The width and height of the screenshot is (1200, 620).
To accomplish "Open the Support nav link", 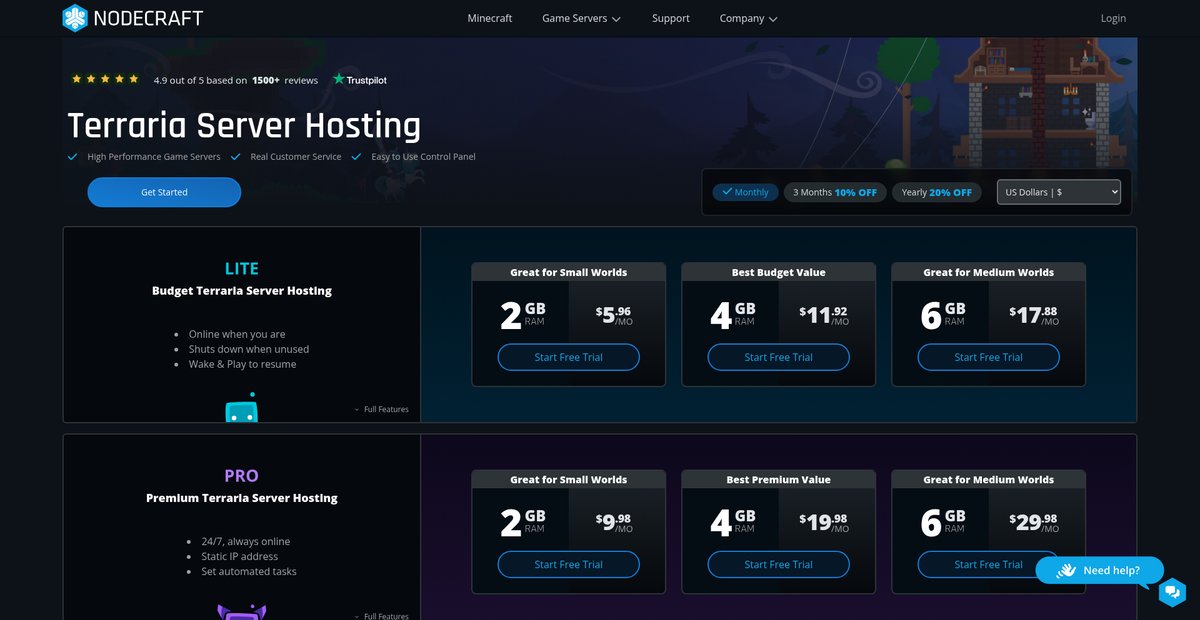I will pos(671,18).
